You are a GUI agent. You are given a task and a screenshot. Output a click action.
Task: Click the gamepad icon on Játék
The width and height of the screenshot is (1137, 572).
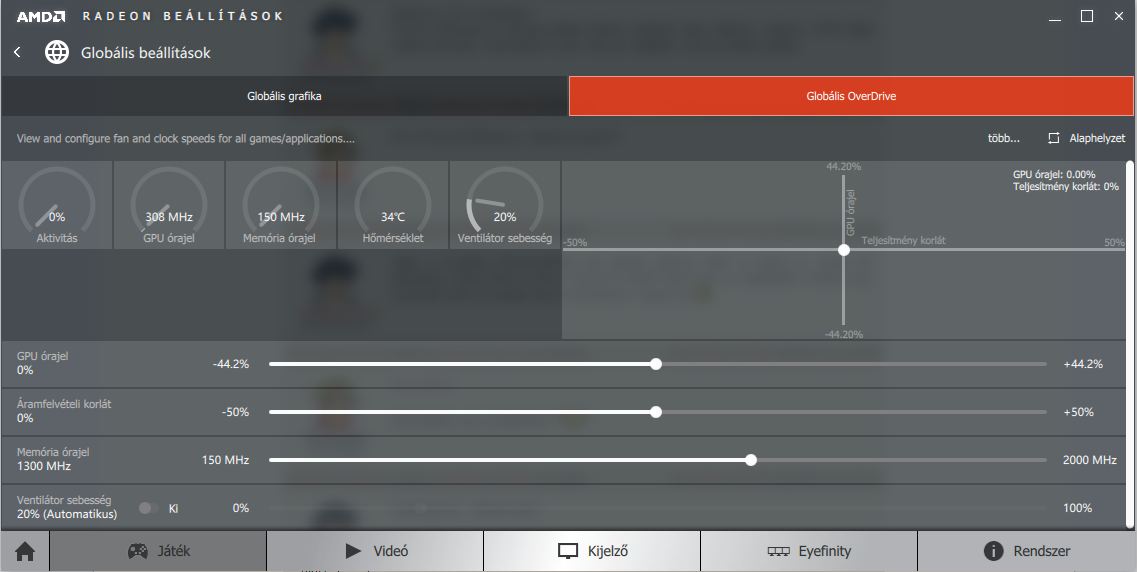pos(138,551)
